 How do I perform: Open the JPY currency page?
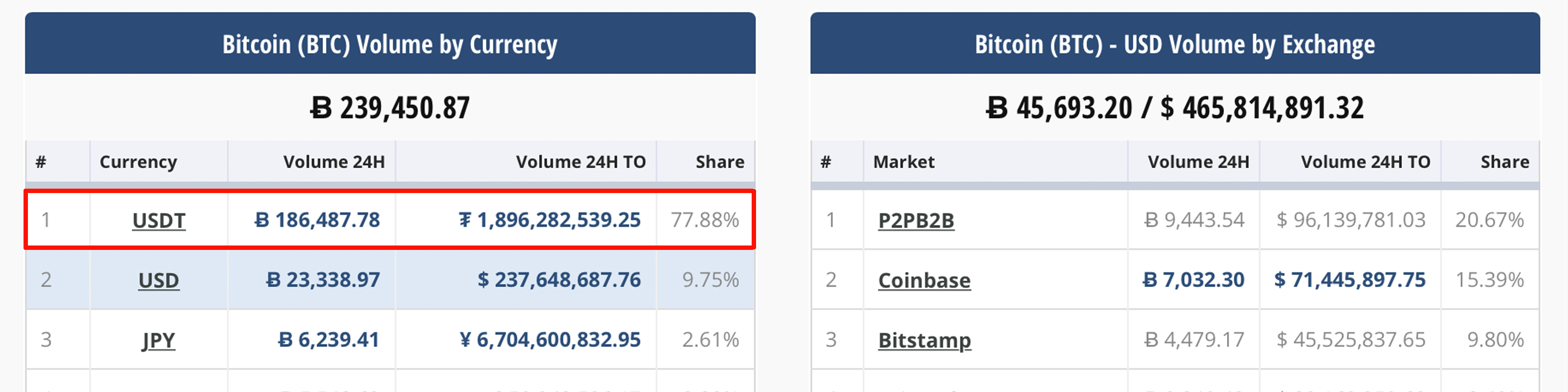pyautogui.click(x=158, y=340)
